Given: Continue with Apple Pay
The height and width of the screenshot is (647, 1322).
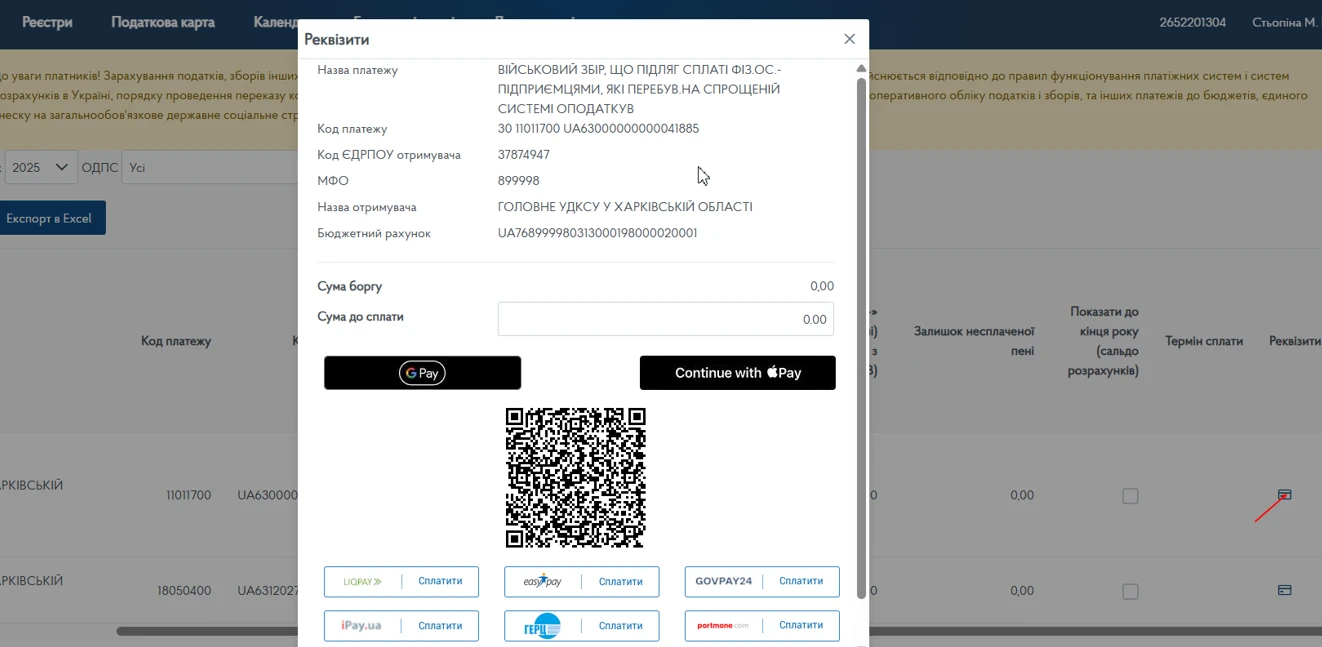Looking at the screenshot, I should click(737, 373).
